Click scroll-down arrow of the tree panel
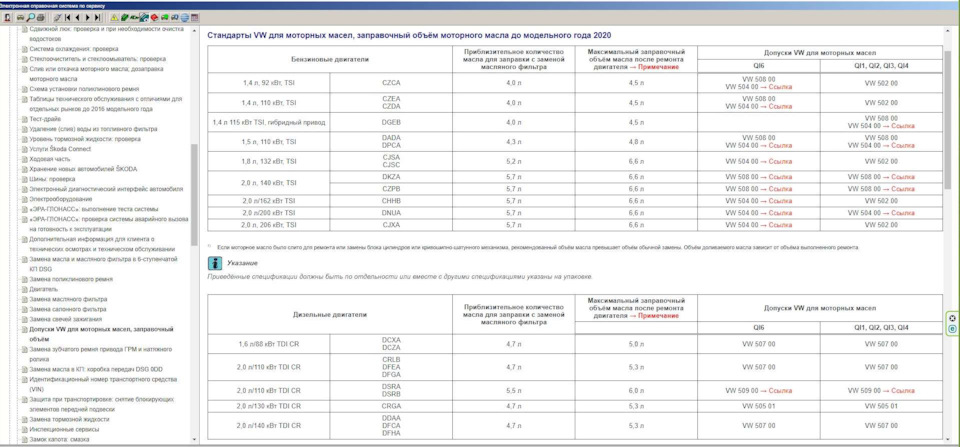 pyautogui.click(x=195, y=440)
